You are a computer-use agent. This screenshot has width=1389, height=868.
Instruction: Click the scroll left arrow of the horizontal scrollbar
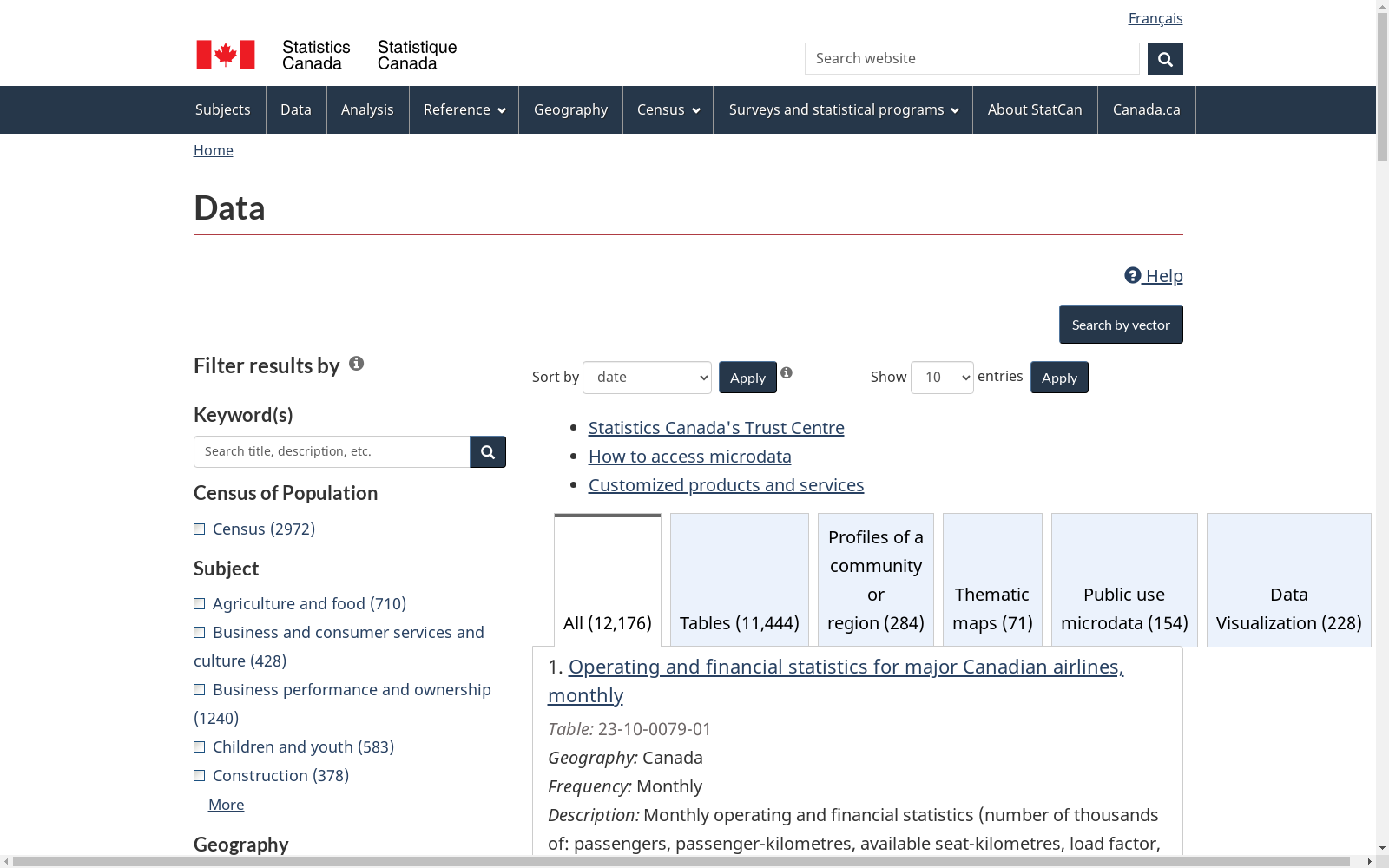(x=6, y=862)
